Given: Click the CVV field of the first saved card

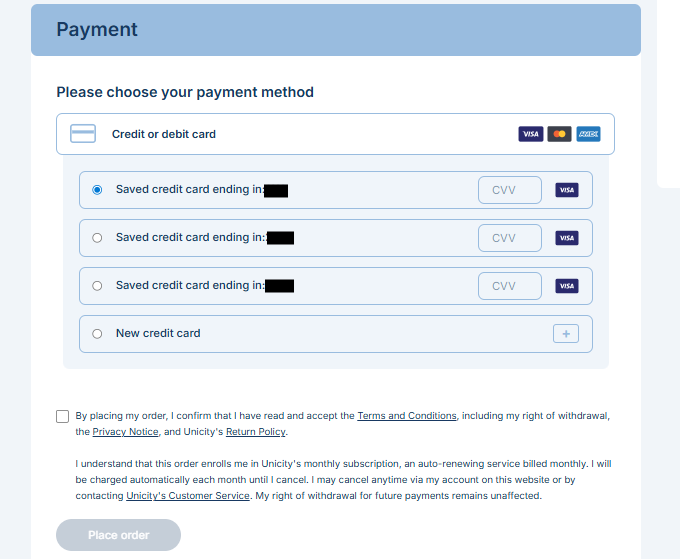Looking at the screenshot, I should [x=509, y=190].
